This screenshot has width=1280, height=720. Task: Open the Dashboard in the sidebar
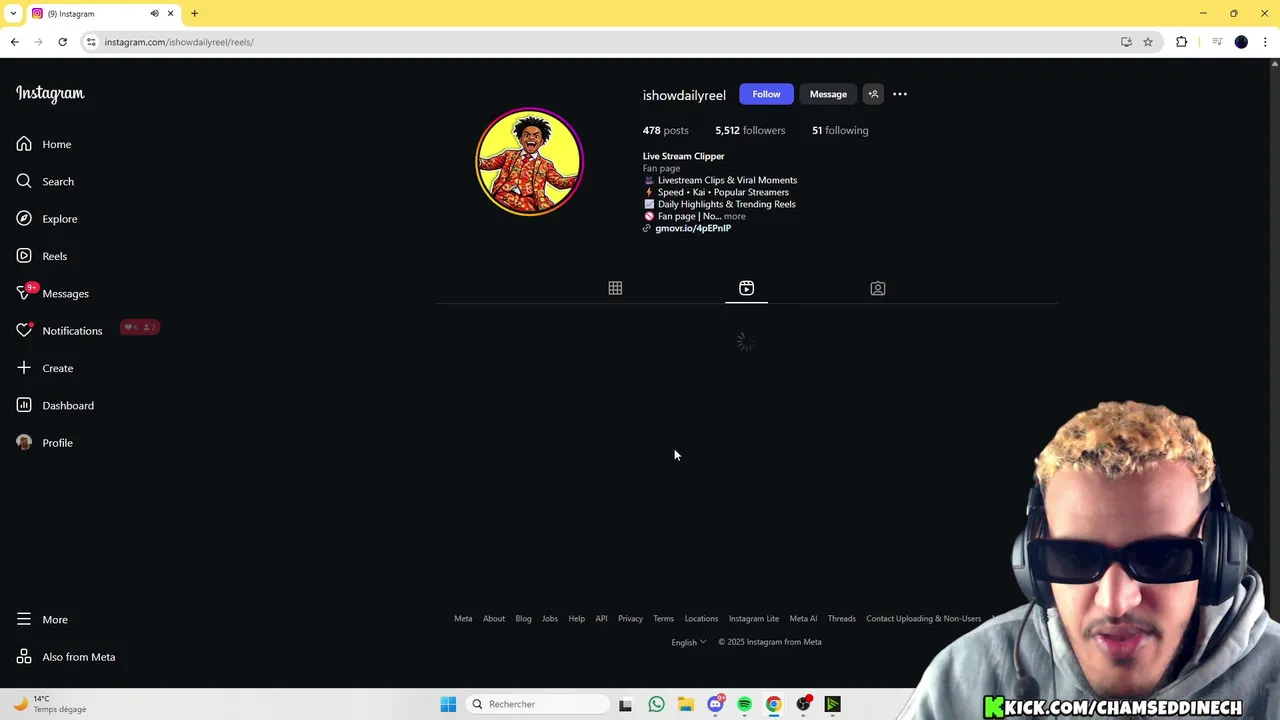click(x=55, y=405)
